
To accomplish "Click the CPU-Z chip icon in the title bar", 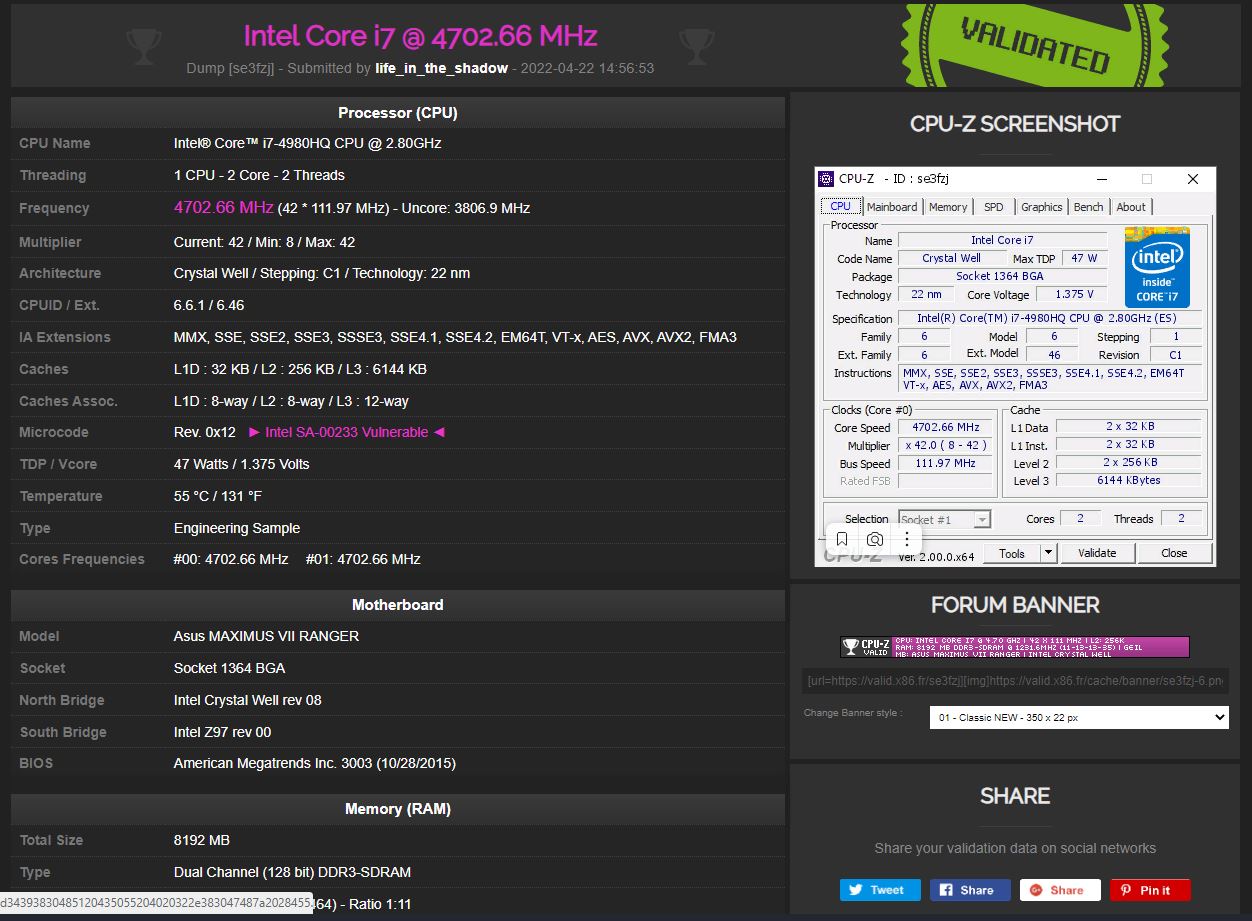I will [826, 179].
